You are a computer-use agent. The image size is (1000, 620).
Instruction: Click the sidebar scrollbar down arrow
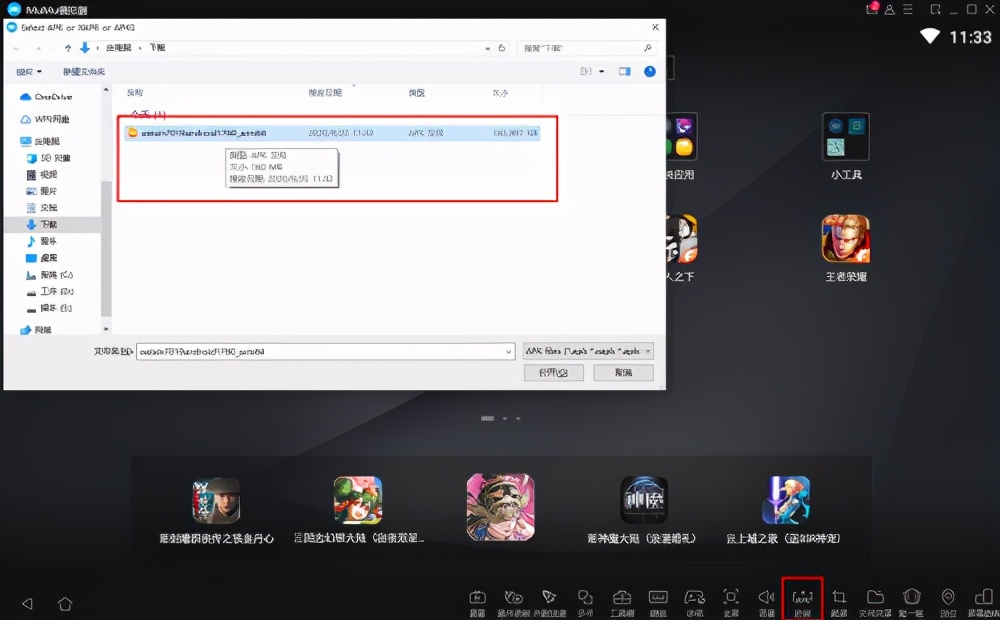[106, 329]
